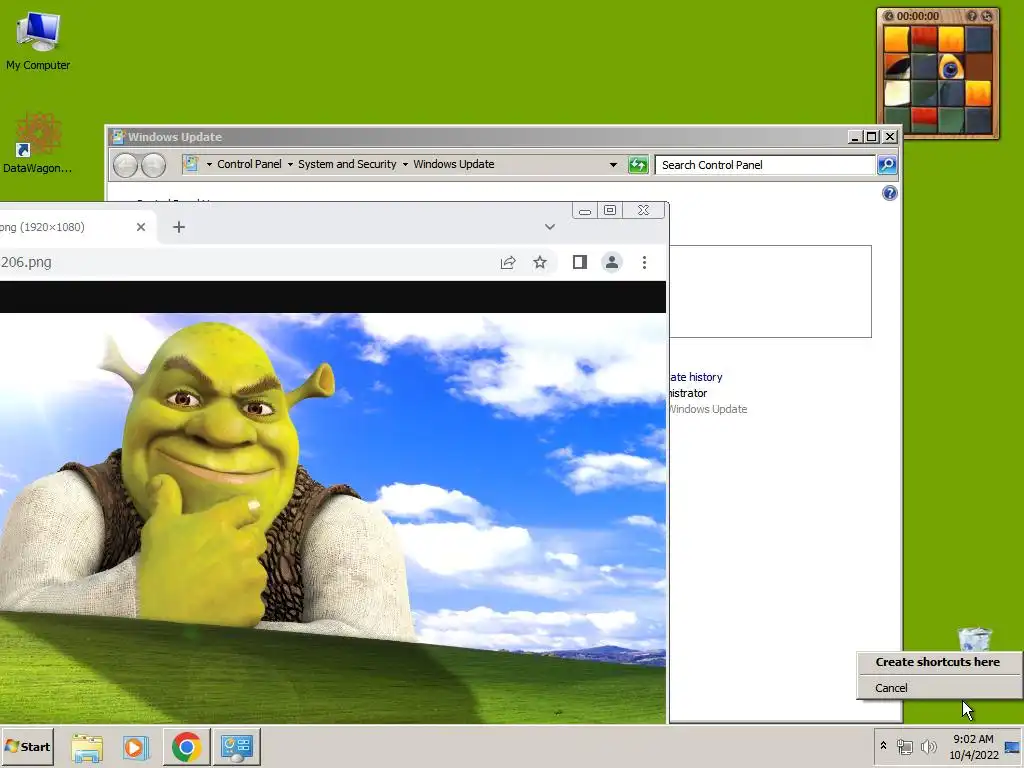
Task: Open Chrome's tab search chevron
Action: coord(550,227)
